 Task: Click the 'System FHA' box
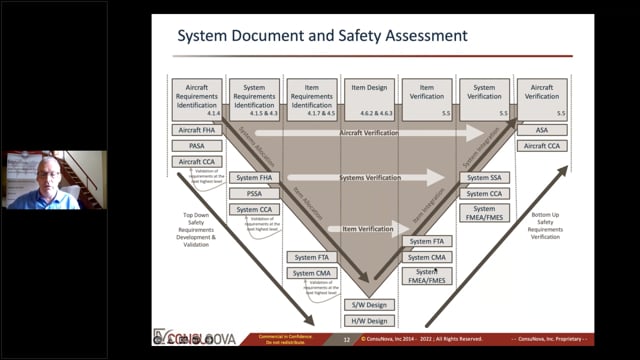[x=254, y=178]
